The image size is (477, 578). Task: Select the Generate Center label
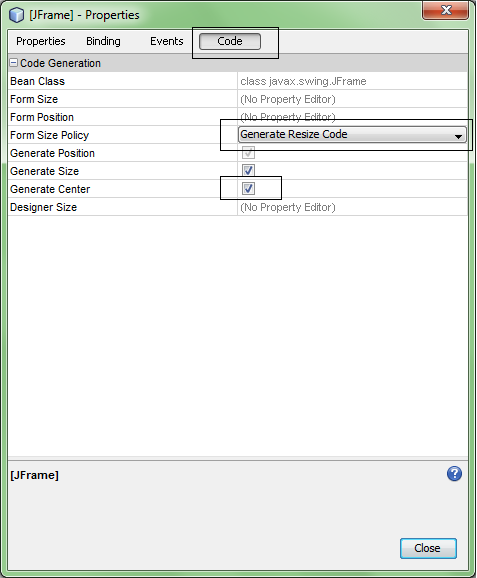[50, 189]
